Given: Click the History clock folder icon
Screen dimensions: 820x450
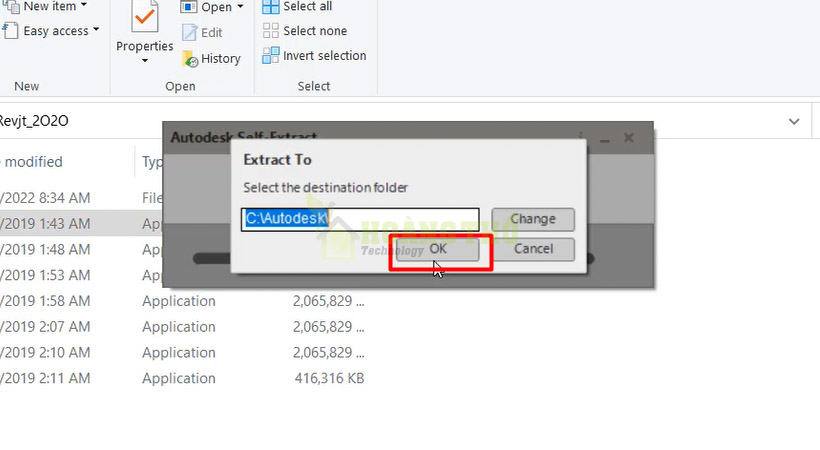Looking at the screenshot, I should [190, 59].
